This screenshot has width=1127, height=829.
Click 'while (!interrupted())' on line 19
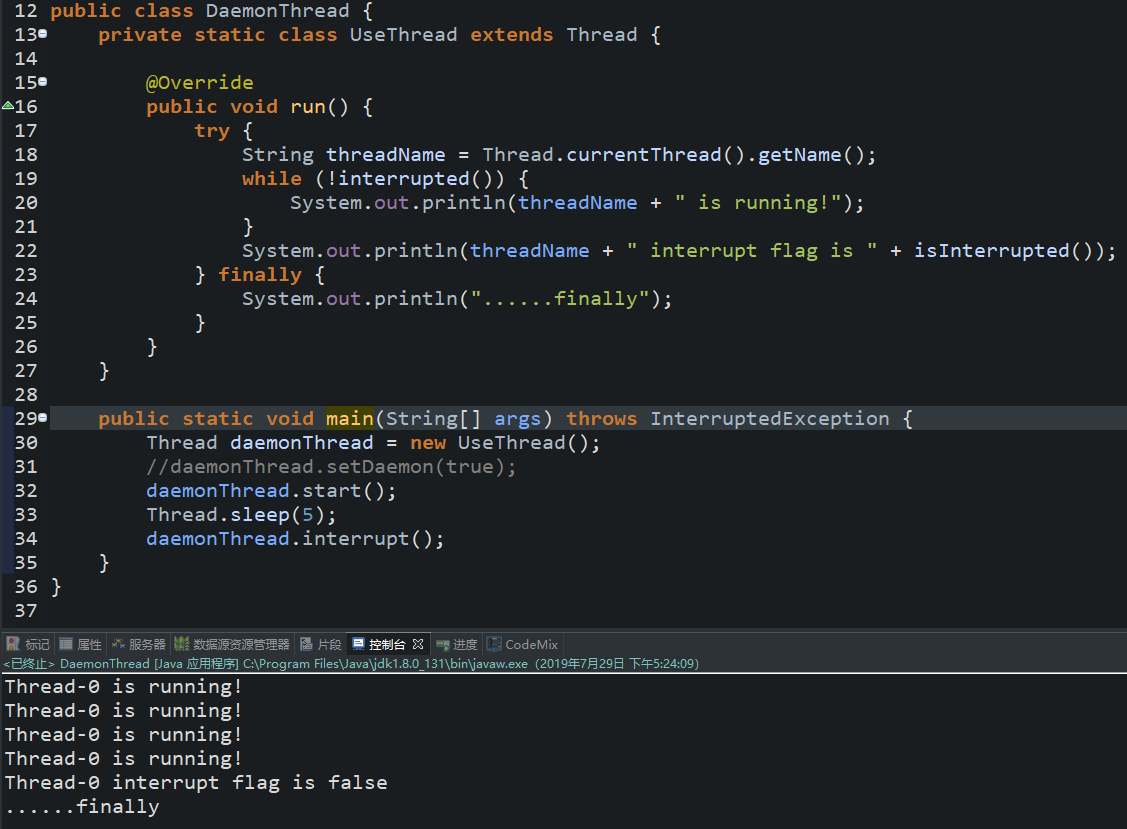[x=373, y=178]
